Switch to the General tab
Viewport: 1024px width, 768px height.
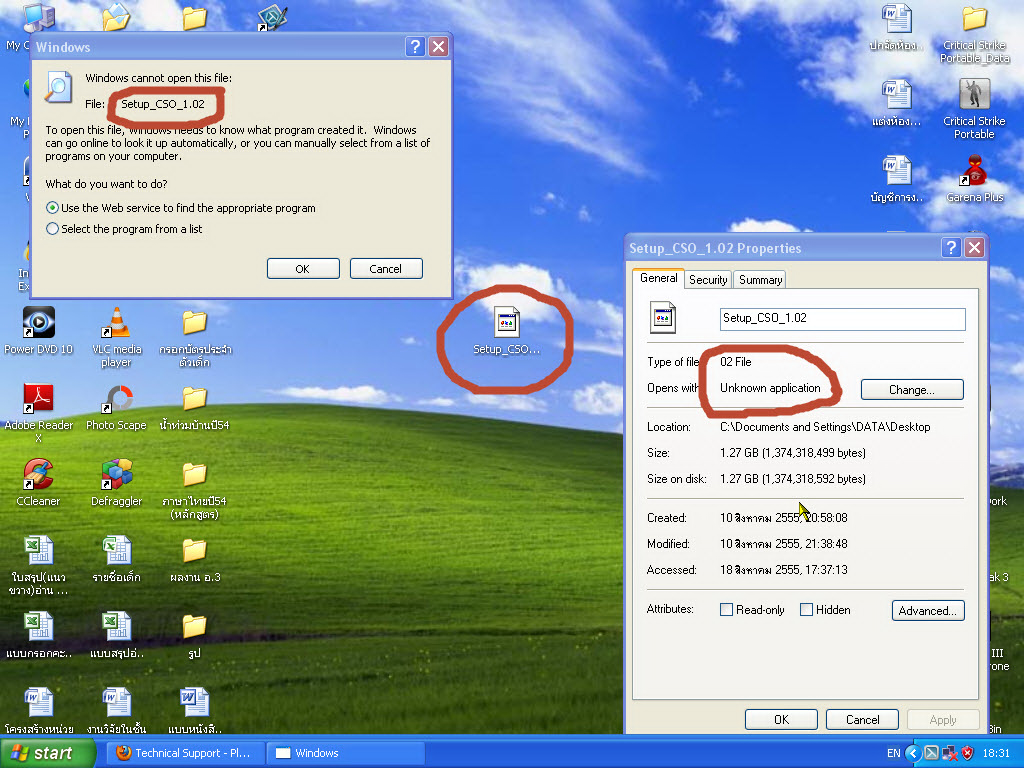658,278
